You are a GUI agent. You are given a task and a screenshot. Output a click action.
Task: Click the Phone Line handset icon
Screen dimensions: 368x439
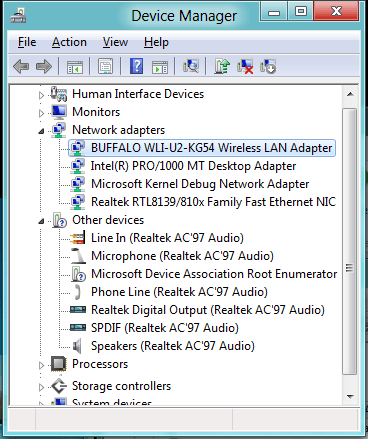78,292
